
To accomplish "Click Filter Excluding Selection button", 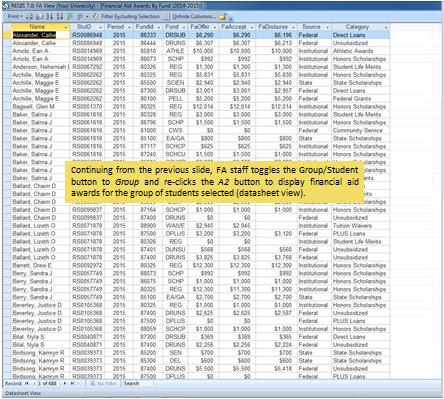I will point(130,16).
